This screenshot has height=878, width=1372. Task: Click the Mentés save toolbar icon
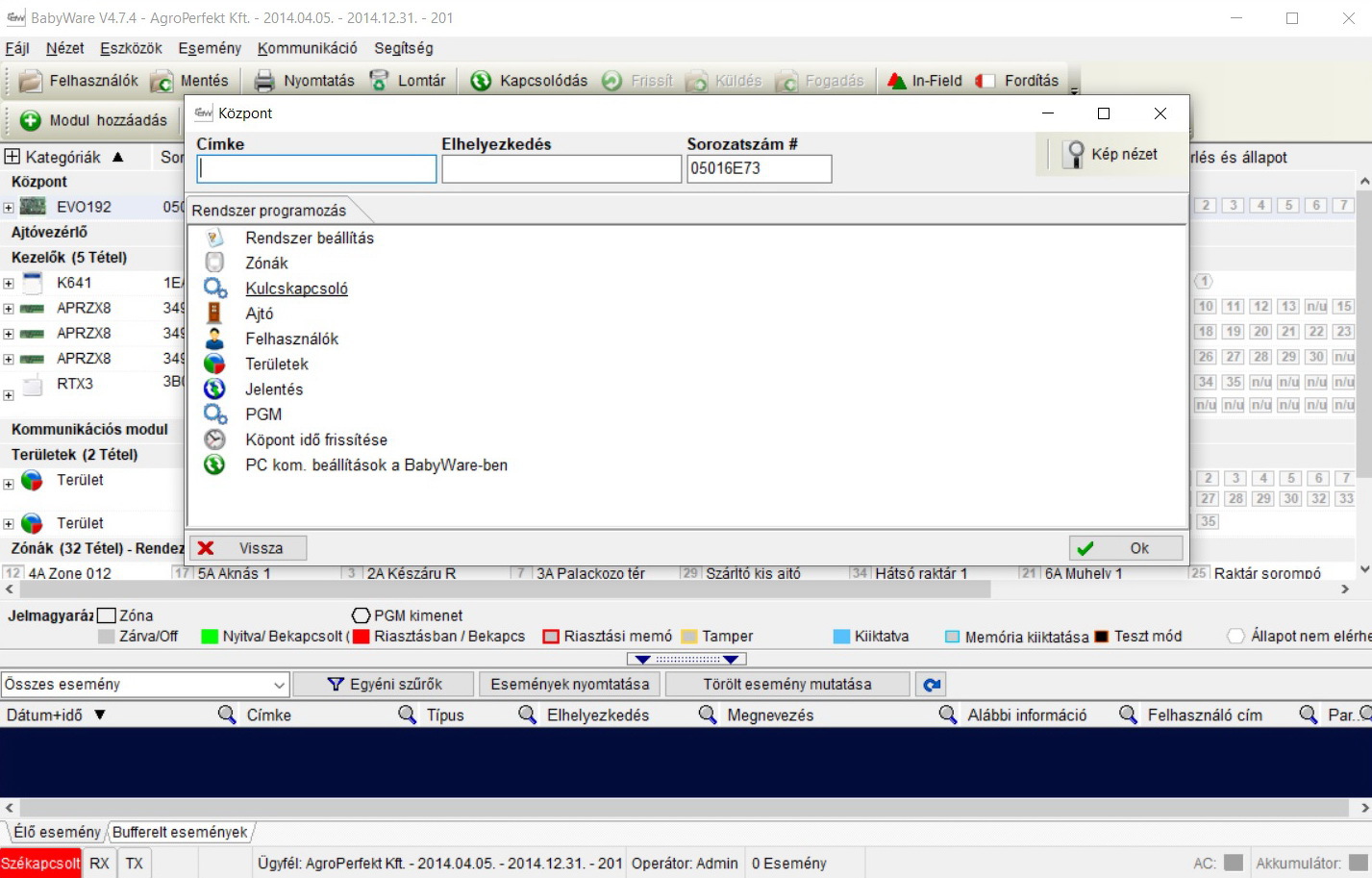(x=162, y=81)
